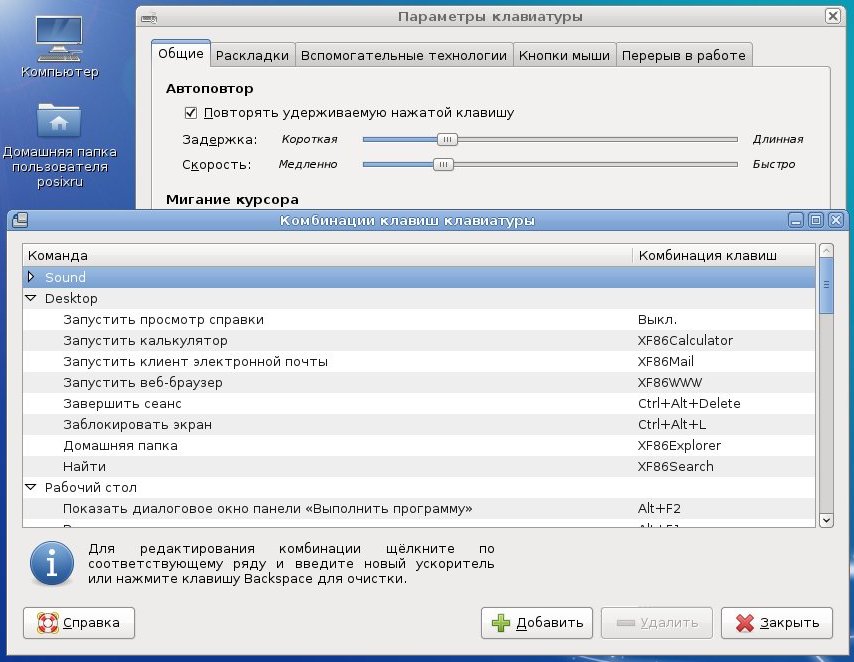Select the Домашняя папка shortcut row
854x662 pixels.
pos(419,445)
